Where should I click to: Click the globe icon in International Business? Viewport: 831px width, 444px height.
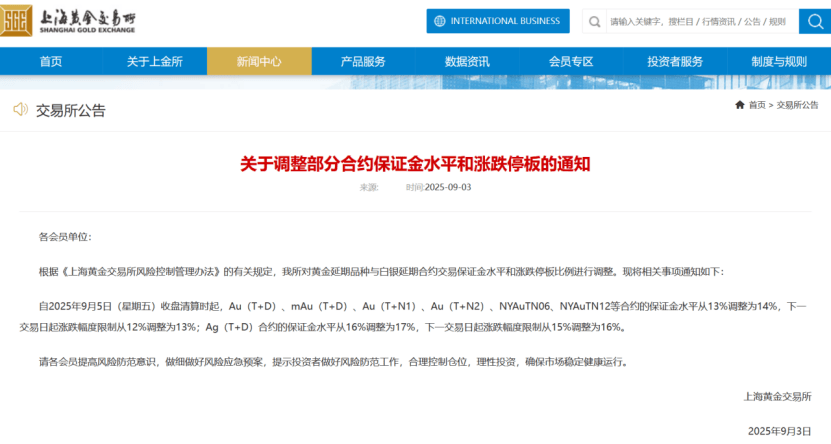pyautogui.click(x=440, y=21)
